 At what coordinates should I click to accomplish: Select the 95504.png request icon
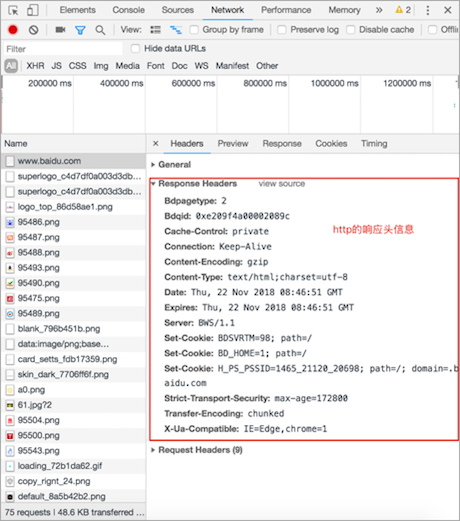pos(10,420)
